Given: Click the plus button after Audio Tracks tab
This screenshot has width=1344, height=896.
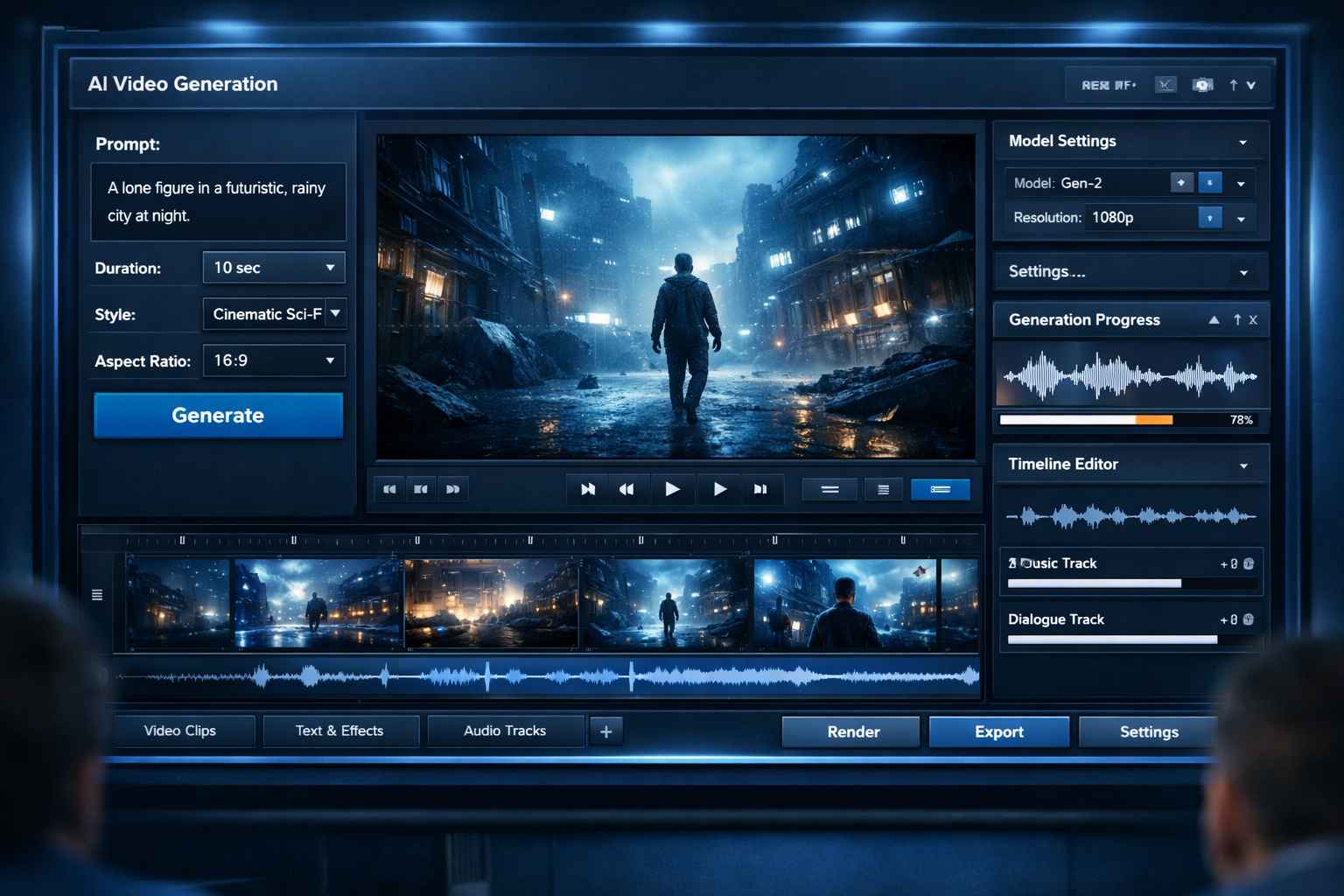Looking at the screenshot, I should 606,731.
